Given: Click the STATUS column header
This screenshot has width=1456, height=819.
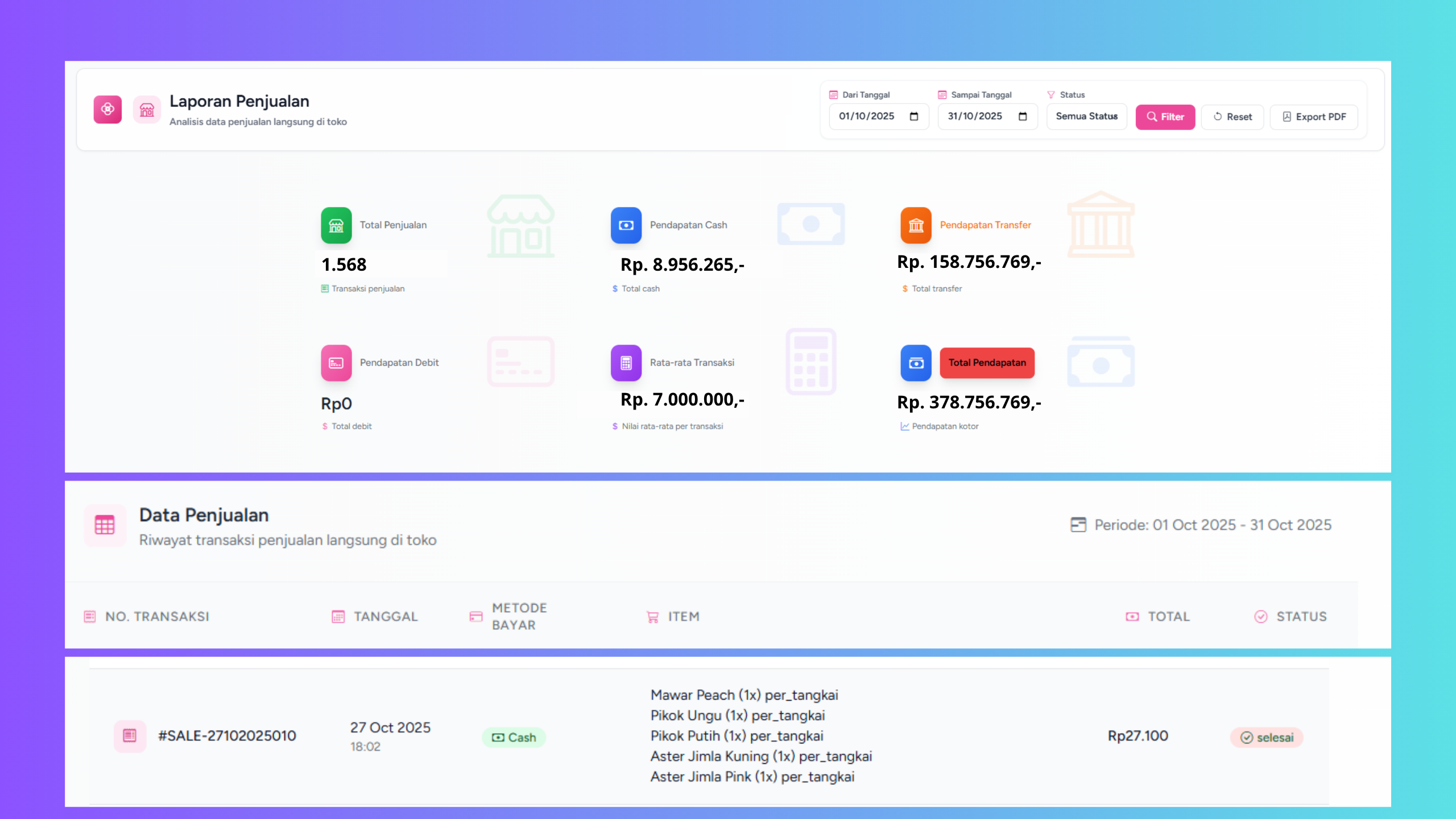Looking at the screenshot, I should tap(1301, 617).
